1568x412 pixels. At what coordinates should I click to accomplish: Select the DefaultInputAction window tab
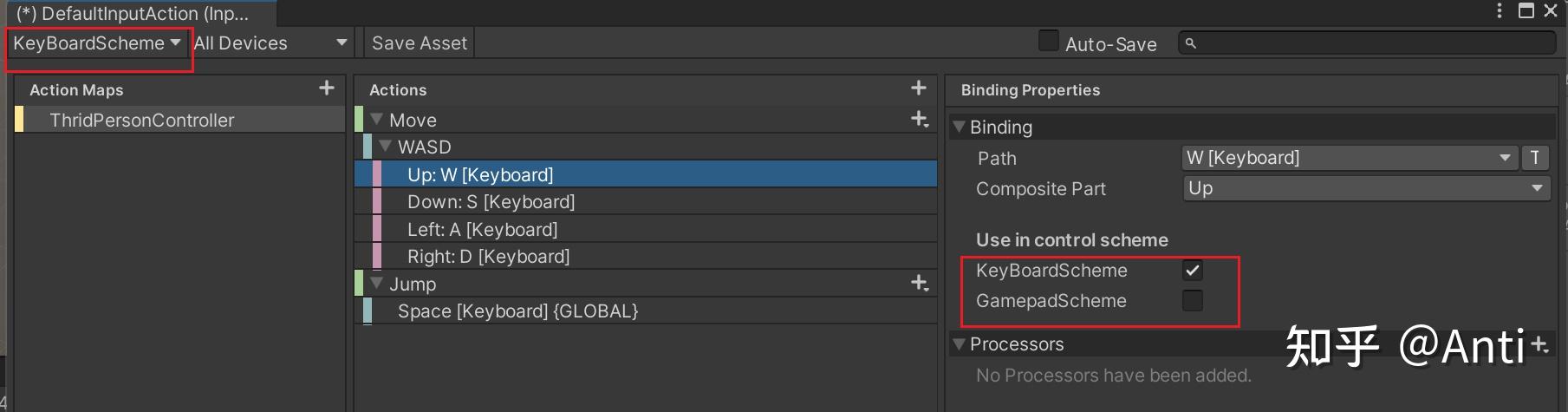(x=133, y=13)
